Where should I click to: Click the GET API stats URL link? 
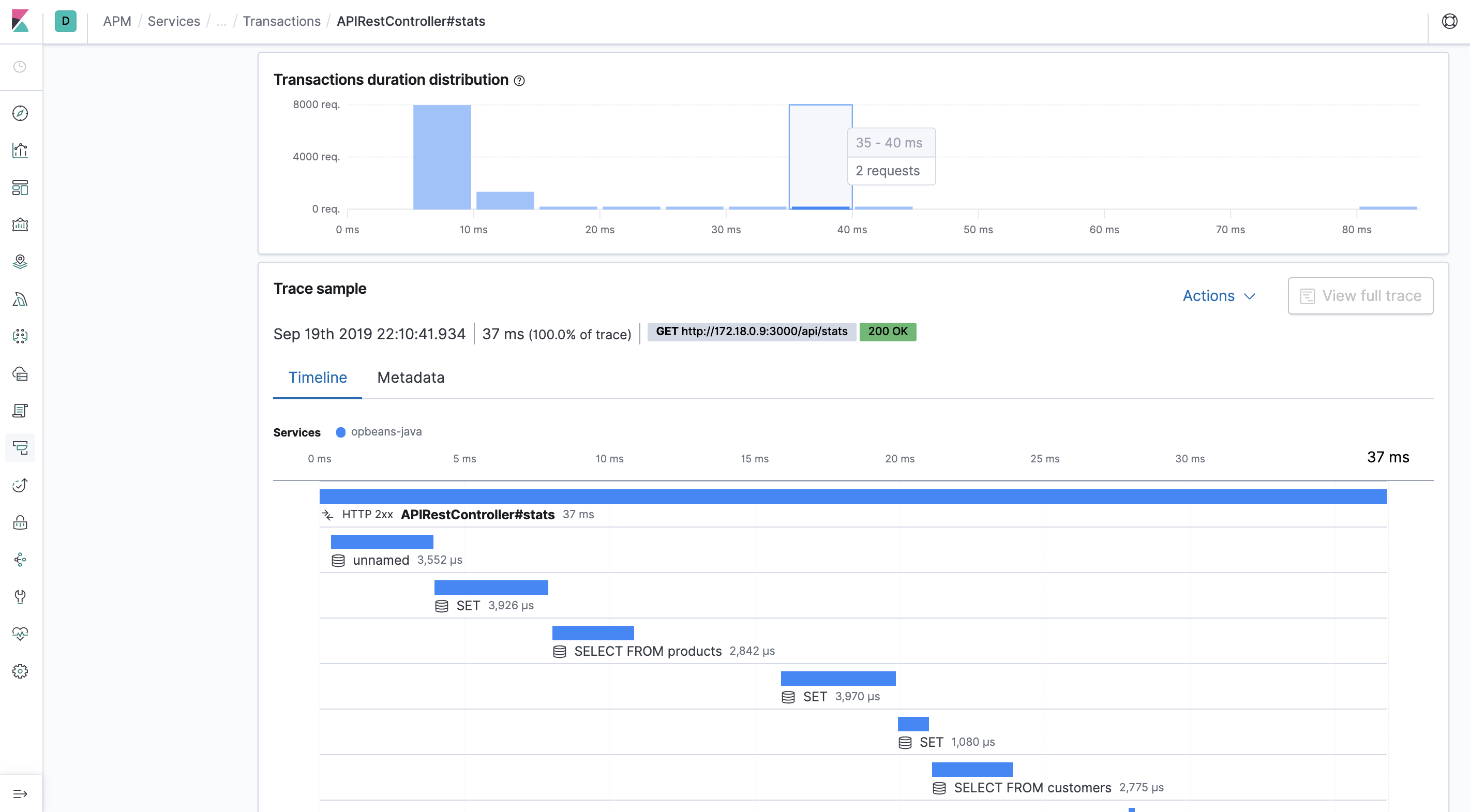[751, 331]
